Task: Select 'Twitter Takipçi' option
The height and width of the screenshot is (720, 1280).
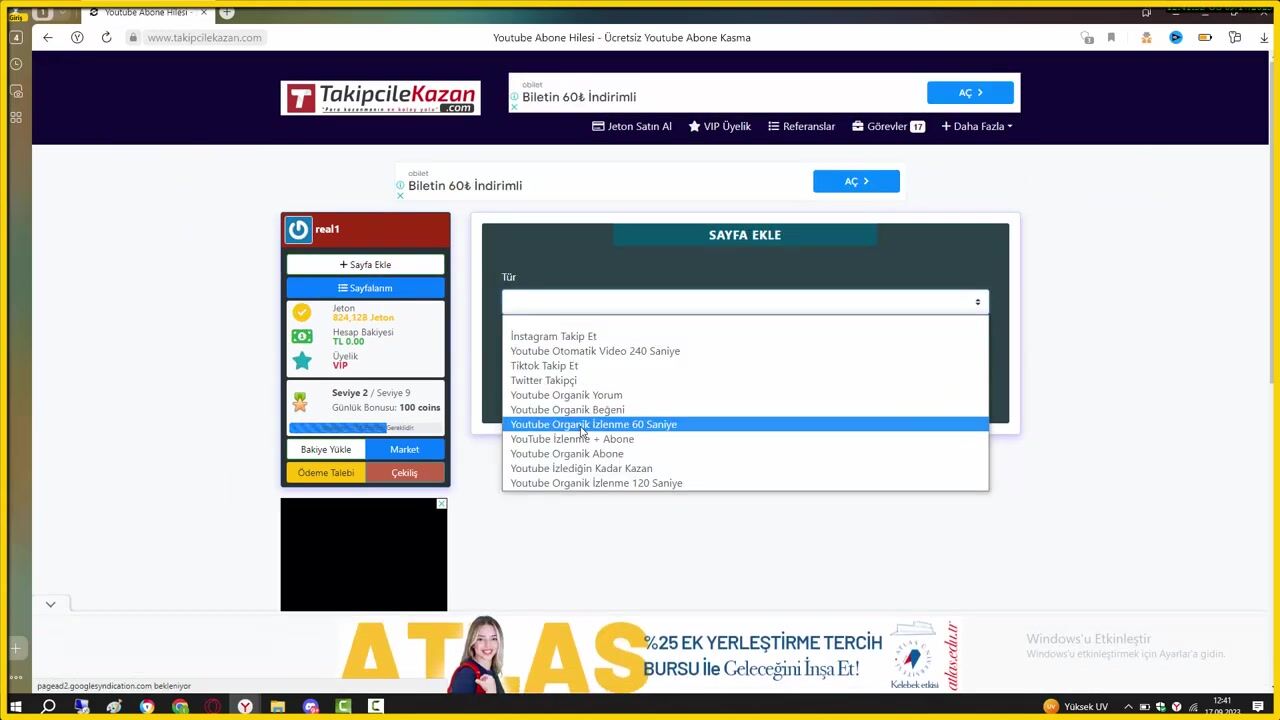Action: pyautogui.click(x=745, y=380)
